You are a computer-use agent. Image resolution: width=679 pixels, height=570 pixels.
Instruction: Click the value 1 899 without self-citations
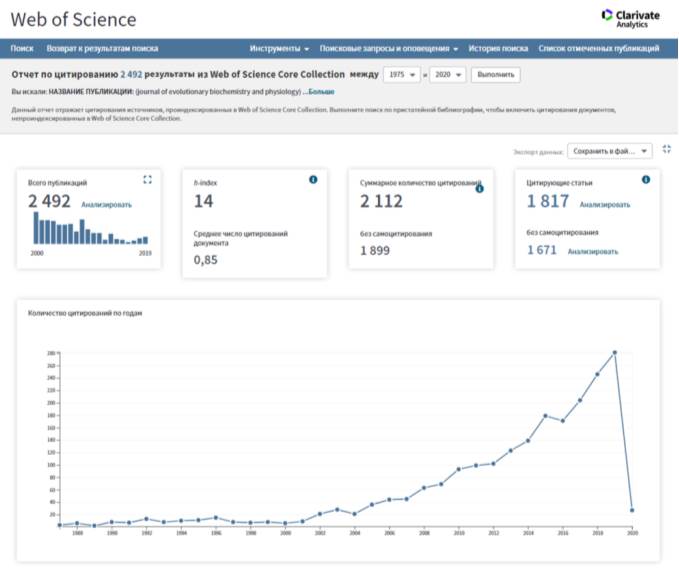(375, 251)
